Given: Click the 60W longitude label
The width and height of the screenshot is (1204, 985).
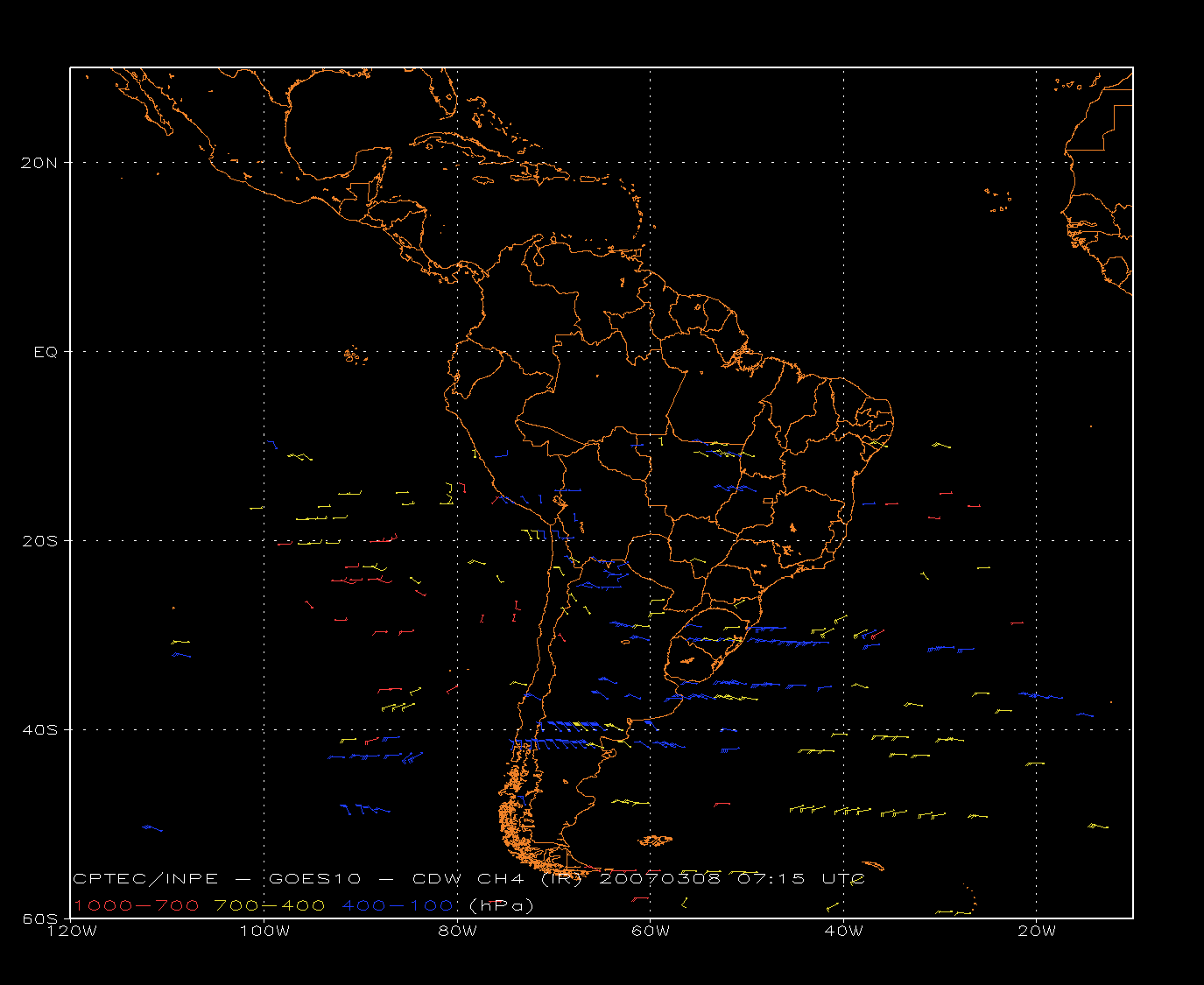Looking at the screenshot, I should 651,932.
